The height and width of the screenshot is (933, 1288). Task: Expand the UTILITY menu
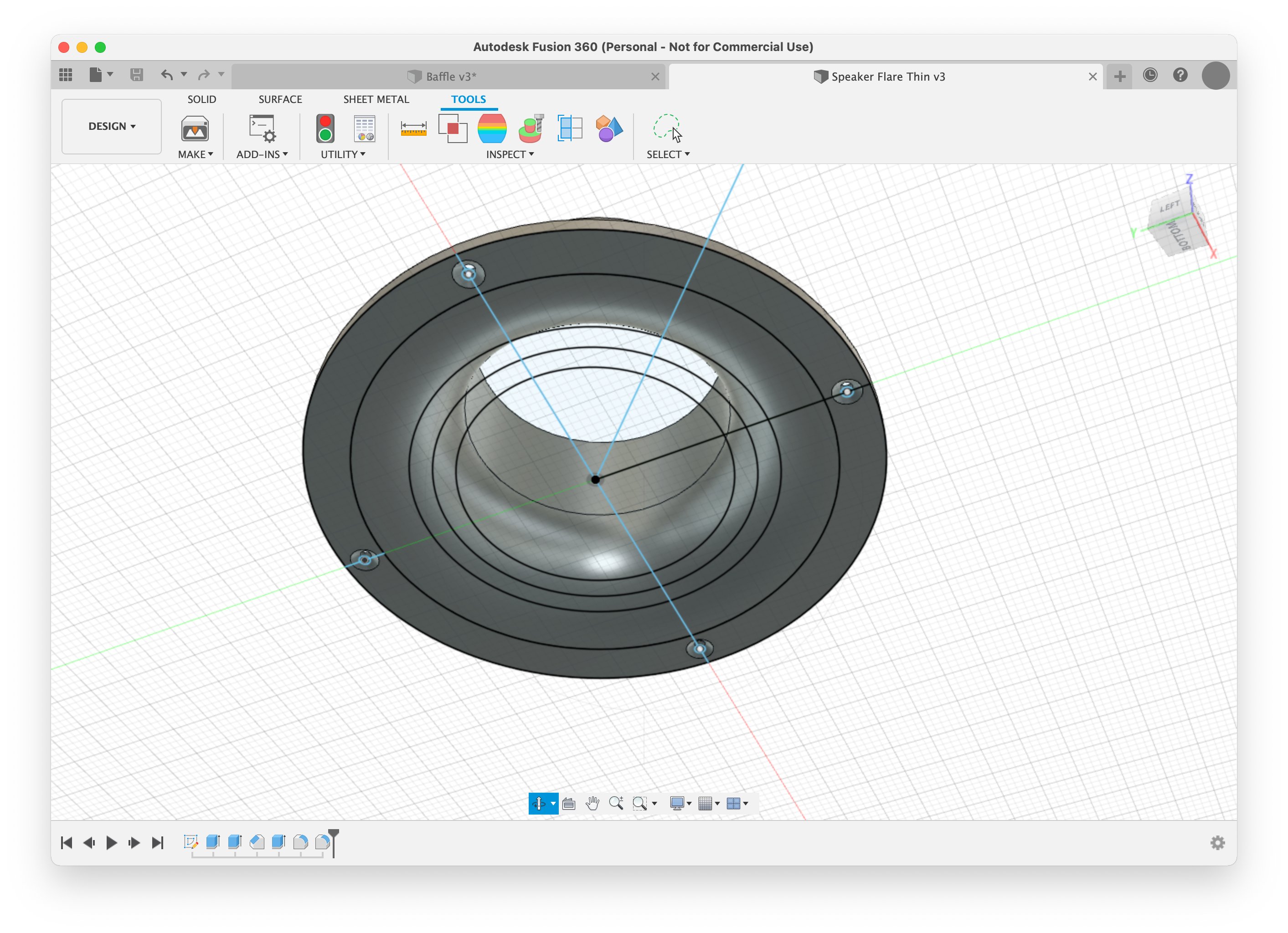(343, 154)
